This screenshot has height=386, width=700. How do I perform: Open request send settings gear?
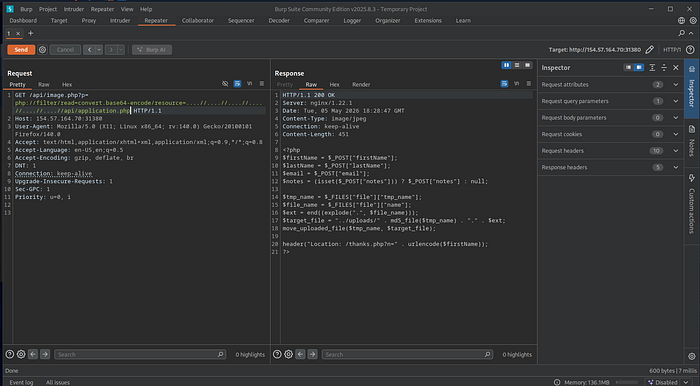42,50
